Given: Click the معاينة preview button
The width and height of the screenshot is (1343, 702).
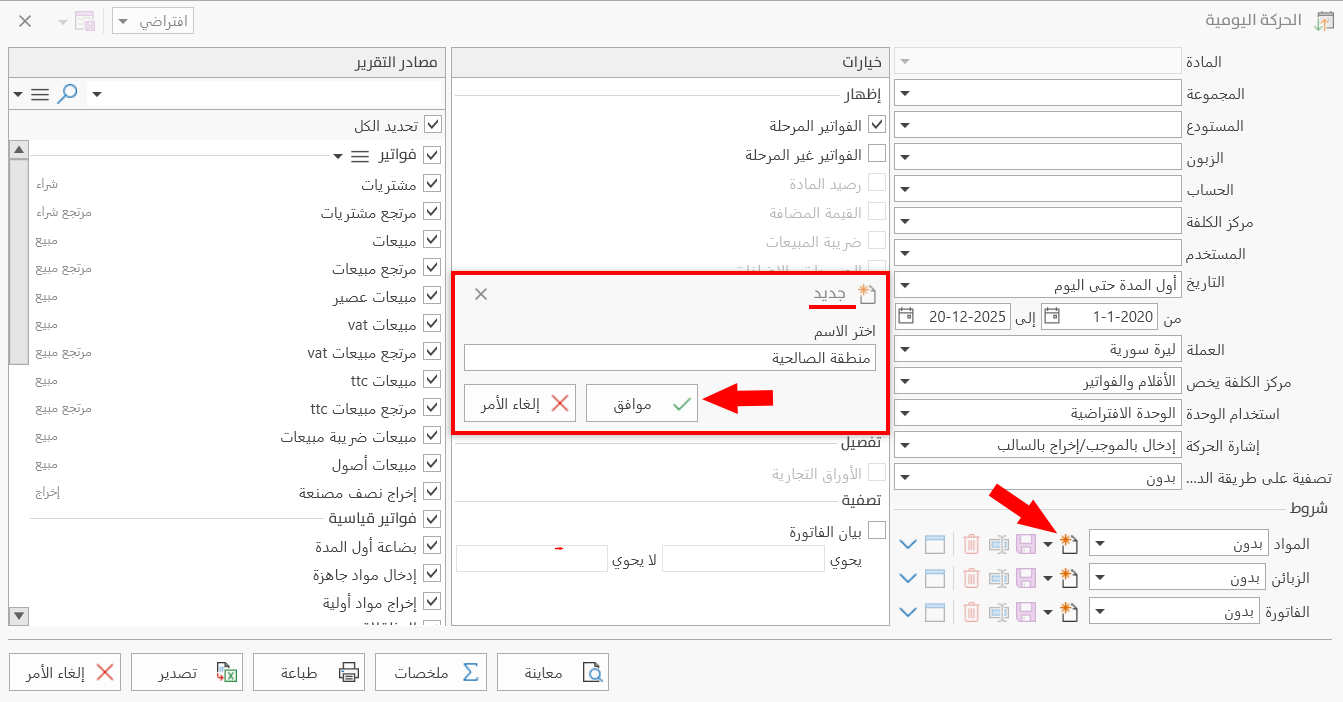Looking at the screenshot, I should (553, 671).
